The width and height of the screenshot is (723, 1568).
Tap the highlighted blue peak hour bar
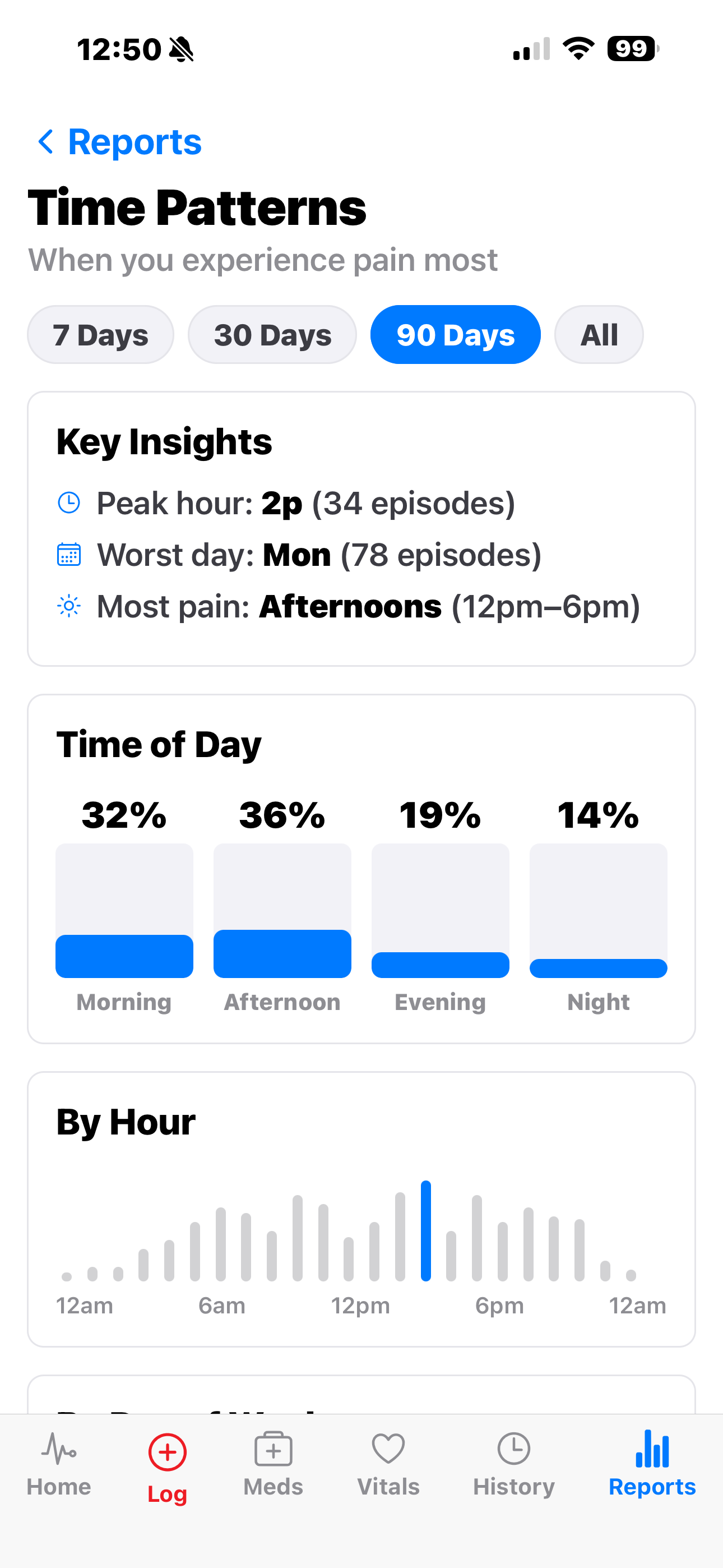tap(426, 1230)
